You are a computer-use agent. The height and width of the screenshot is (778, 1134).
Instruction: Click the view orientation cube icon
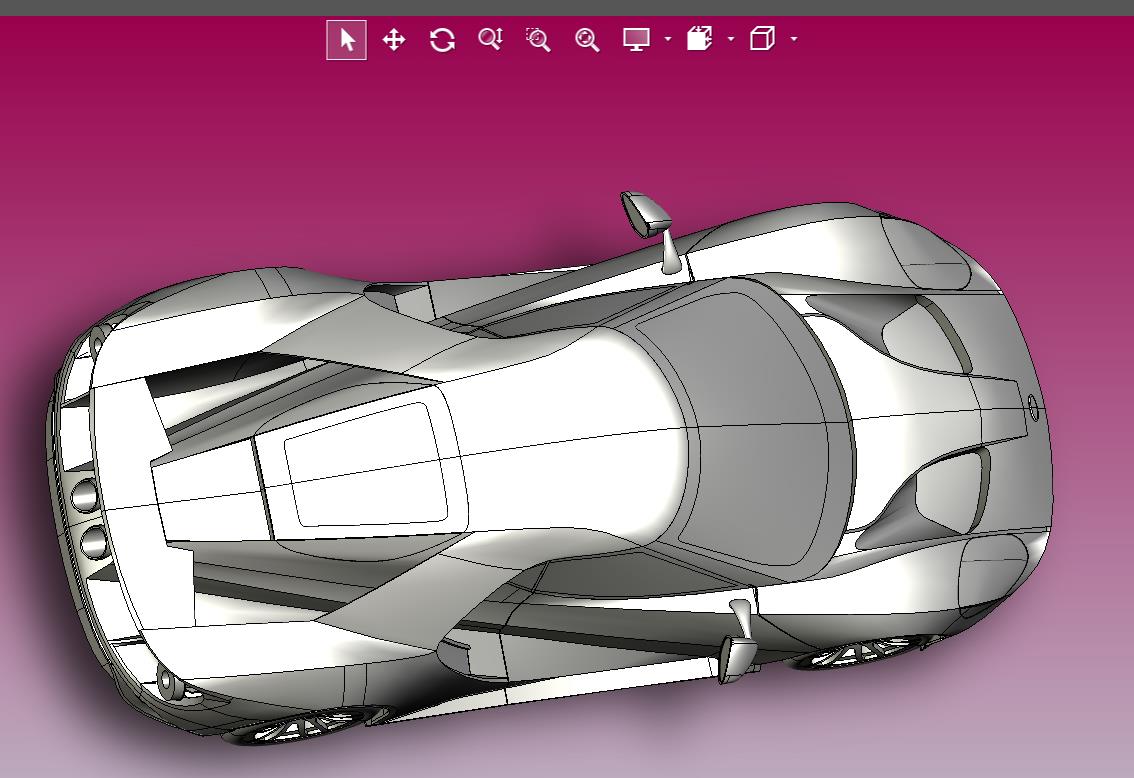pyautogui.click(x=762, y=38)
